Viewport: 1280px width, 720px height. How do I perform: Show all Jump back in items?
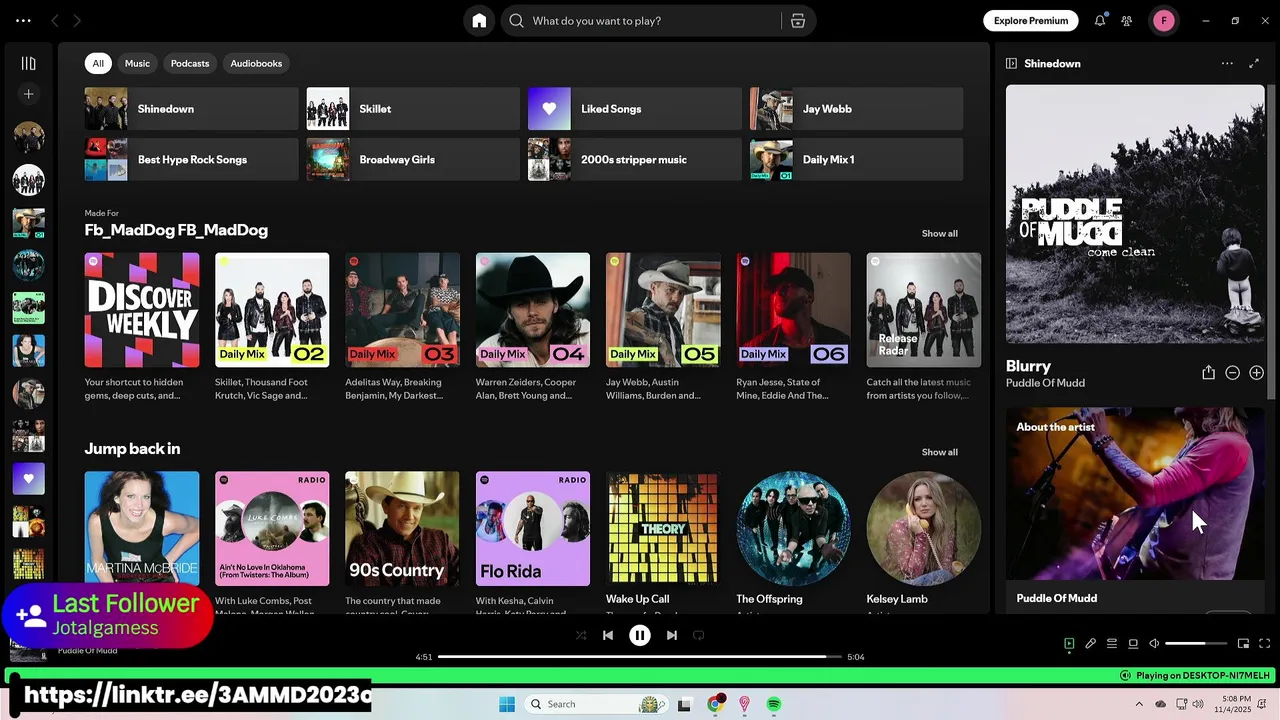click(939, 452)
